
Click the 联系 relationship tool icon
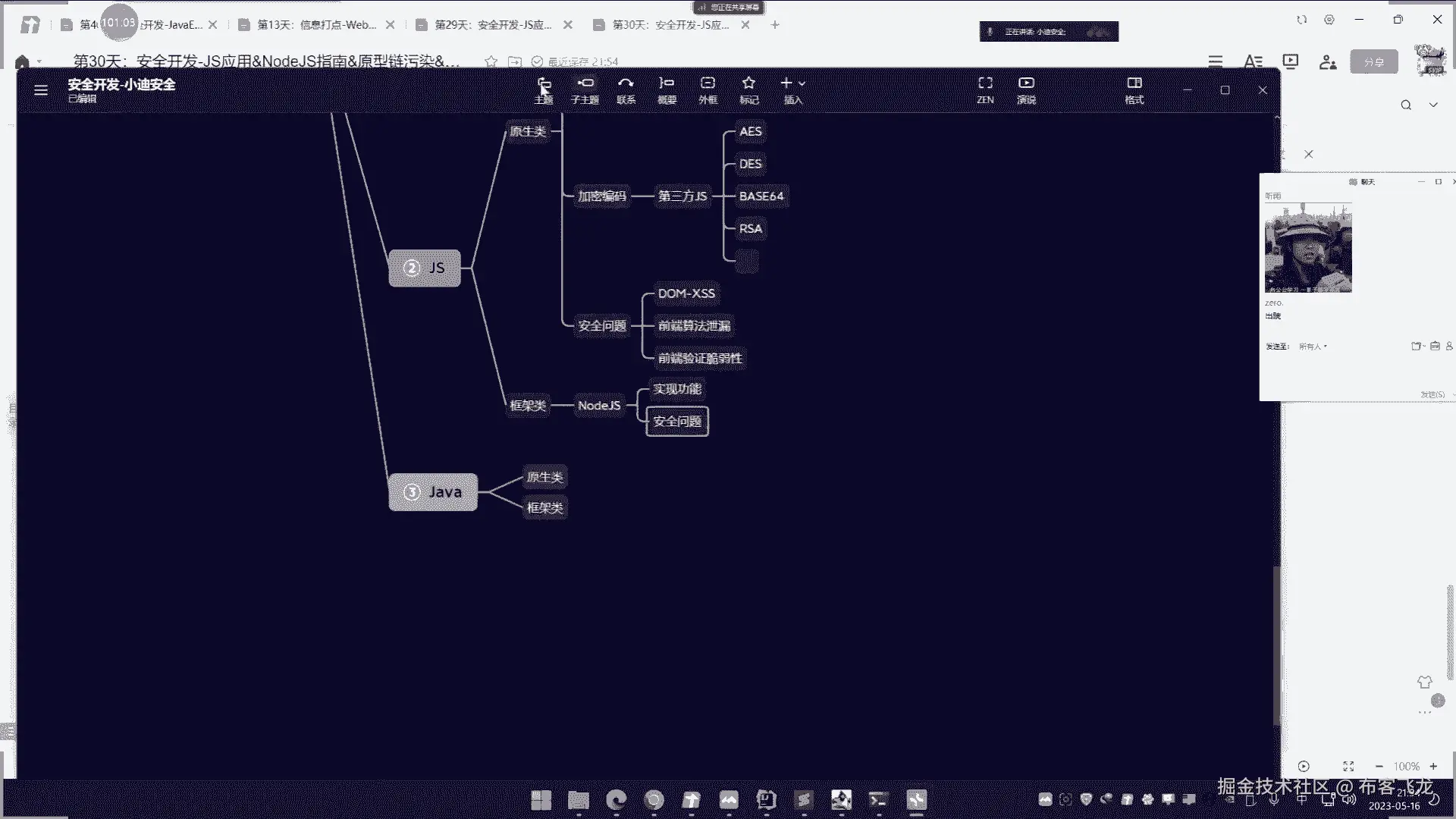pyautogui.click(x=626, y=89)
